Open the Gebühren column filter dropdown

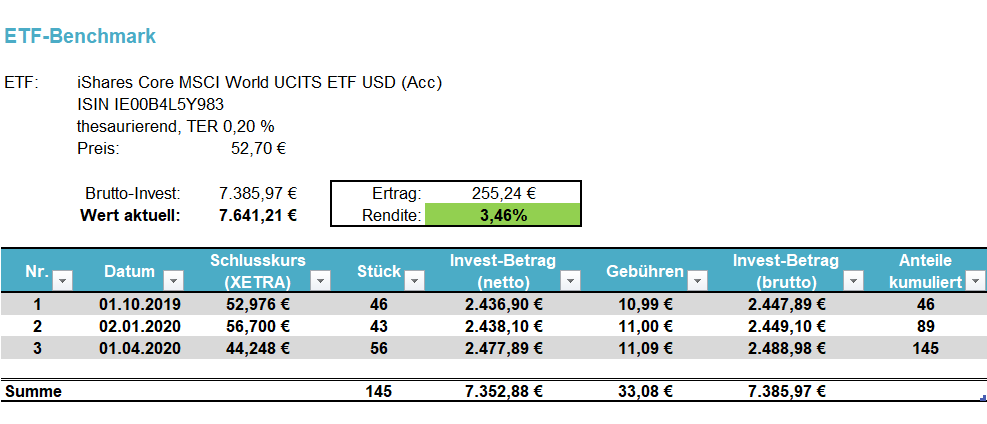(696, 281)
